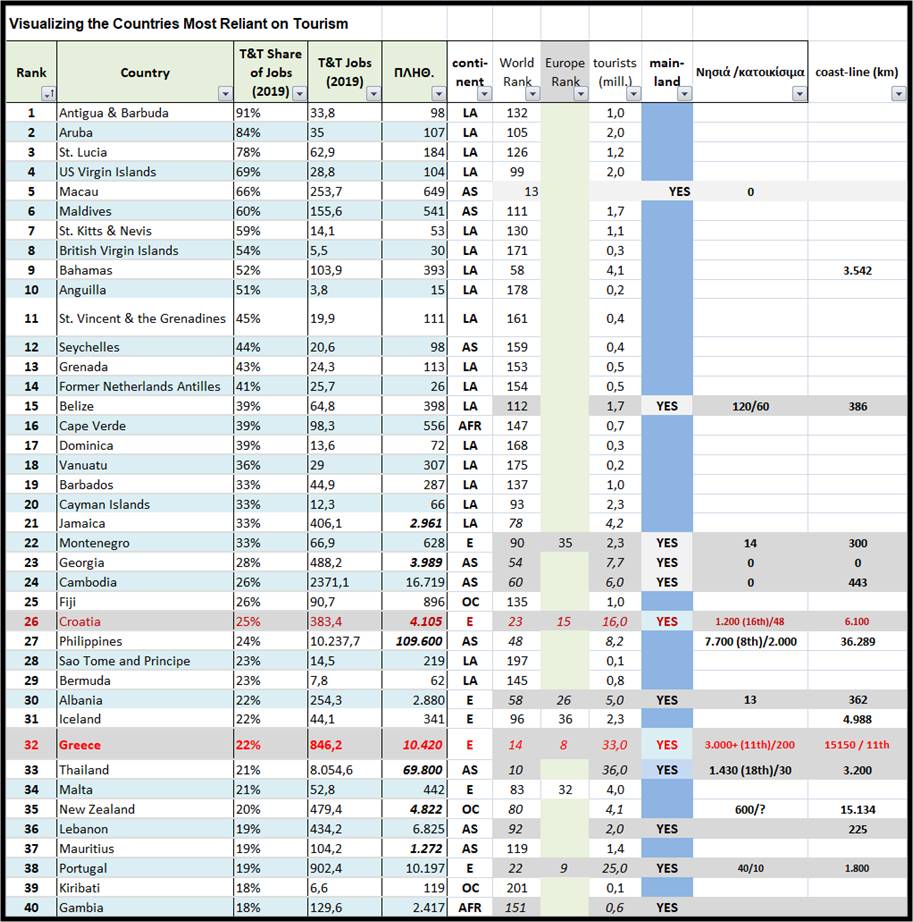Select the 'US Virgin Islands' cell
The height and width of the screenshot is (922, 913).
[x=145, y=172]
